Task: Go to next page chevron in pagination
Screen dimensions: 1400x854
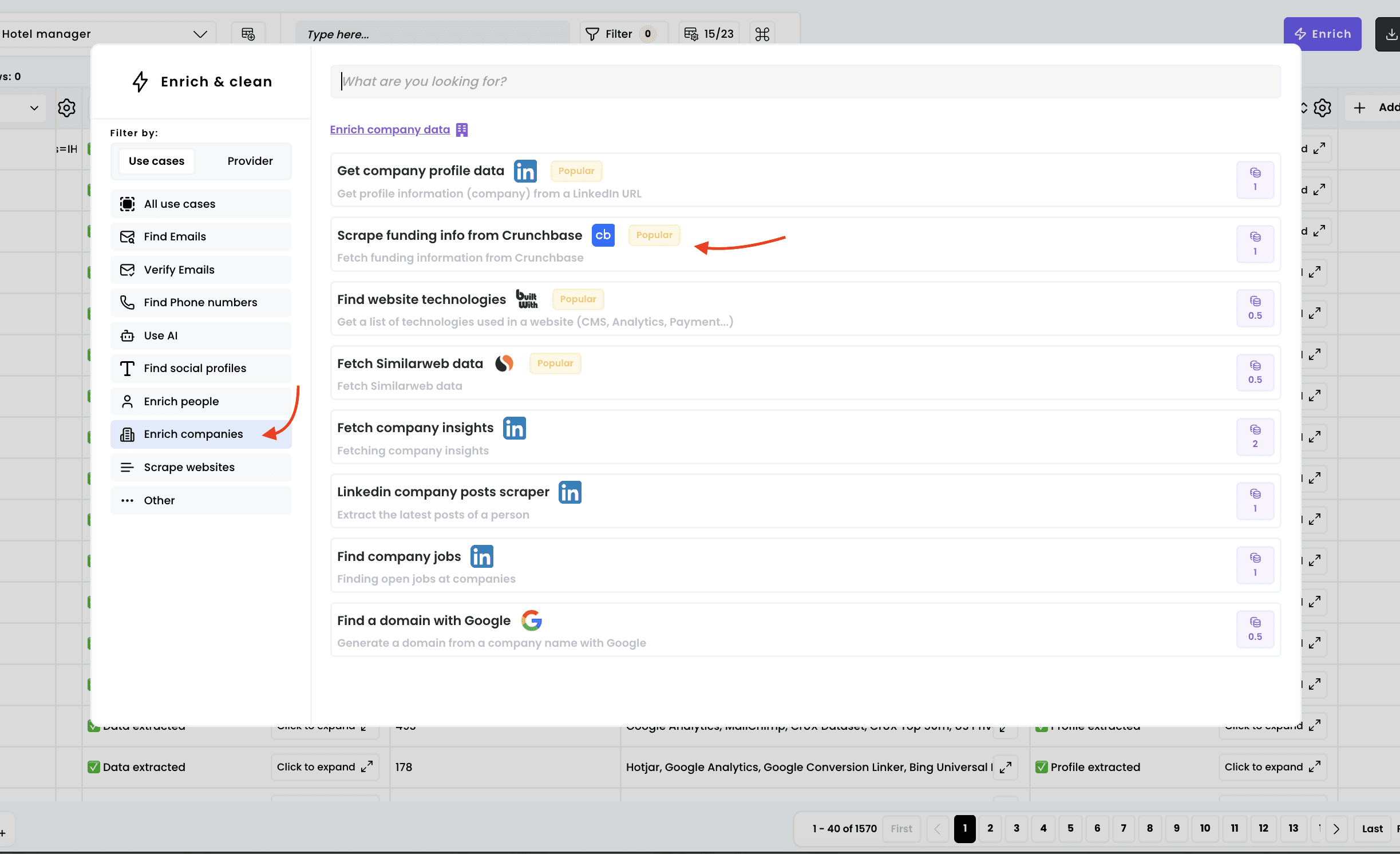Action: coord(1336,829)
